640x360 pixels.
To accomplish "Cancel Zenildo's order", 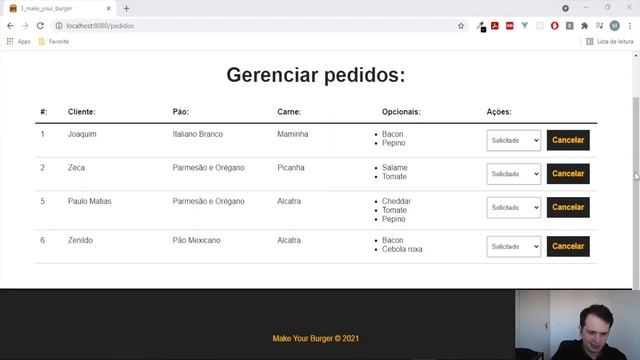I will pos(568,246).
